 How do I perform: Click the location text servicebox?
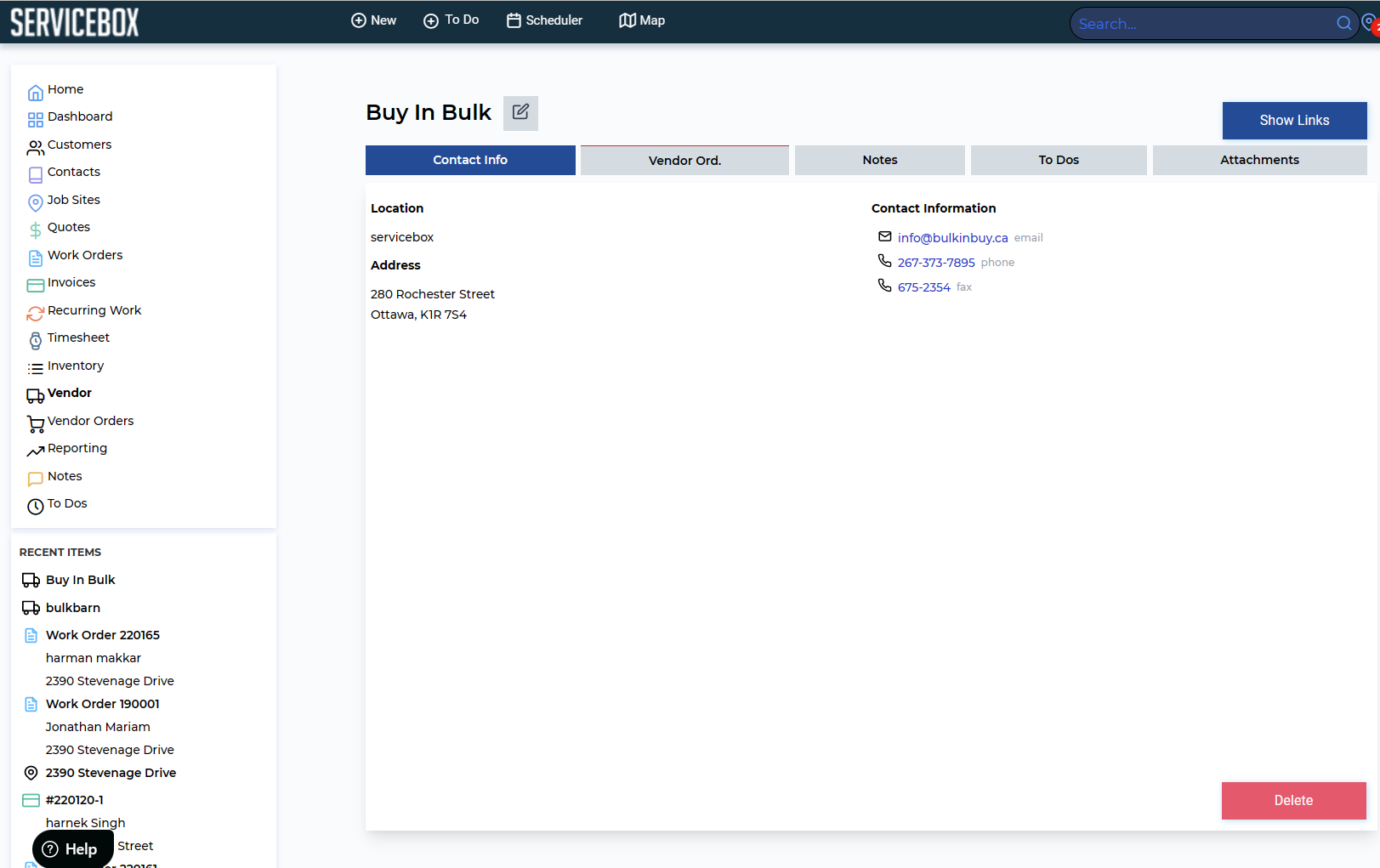click(402, 237)
